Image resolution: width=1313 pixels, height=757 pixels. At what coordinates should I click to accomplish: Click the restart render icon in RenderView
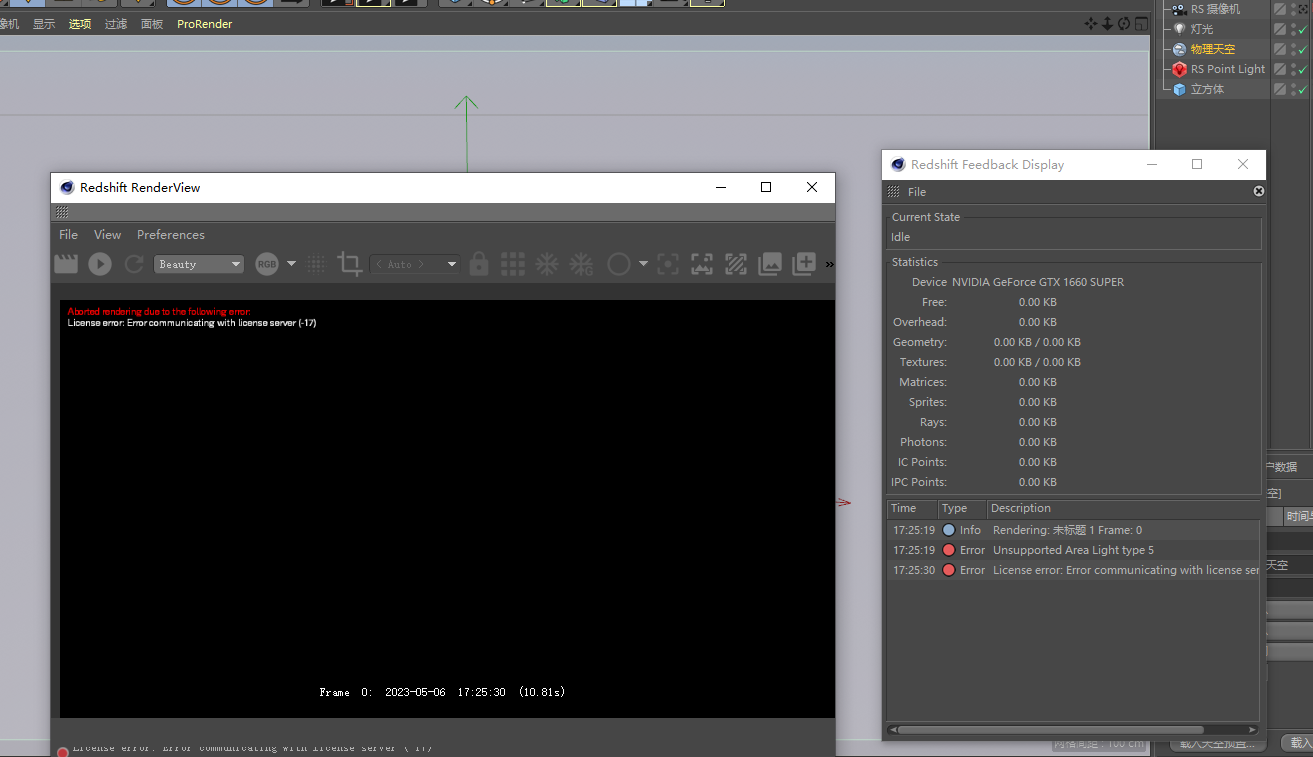click(x=133, y=263)
